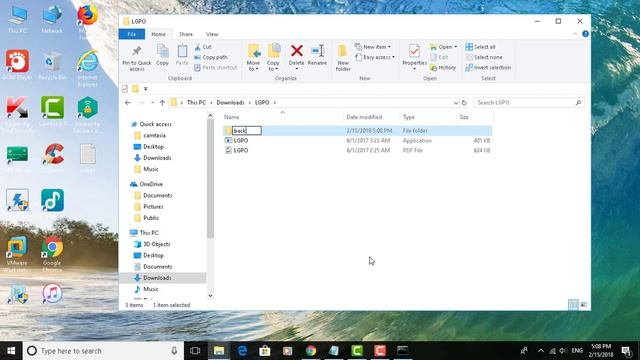This screenshot has width=640, height=360.
Task: Click Downloads in the address breadcrumb
Action: (230, 102)
